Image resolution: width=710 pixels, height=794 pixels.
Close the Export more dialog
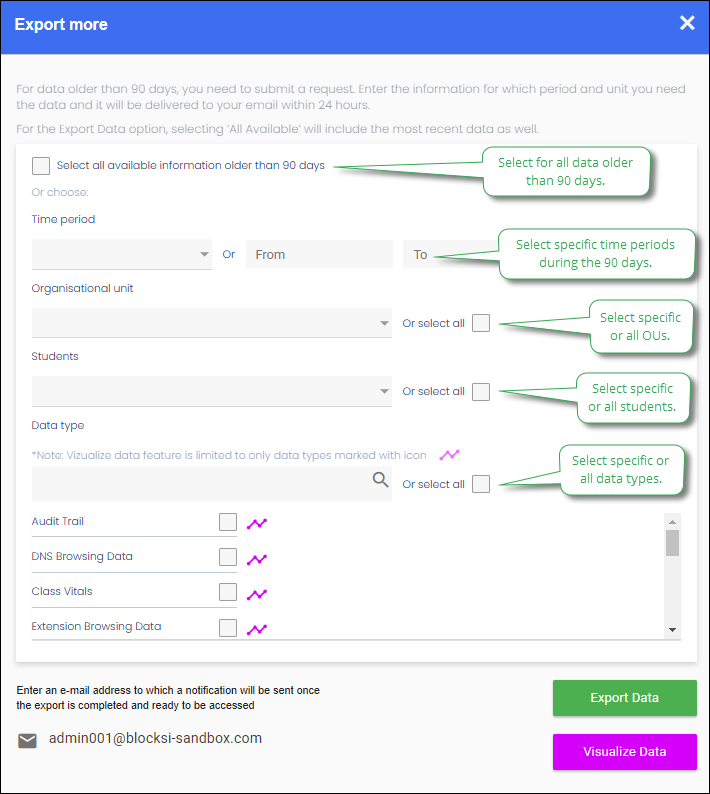[x=687, y=23]
